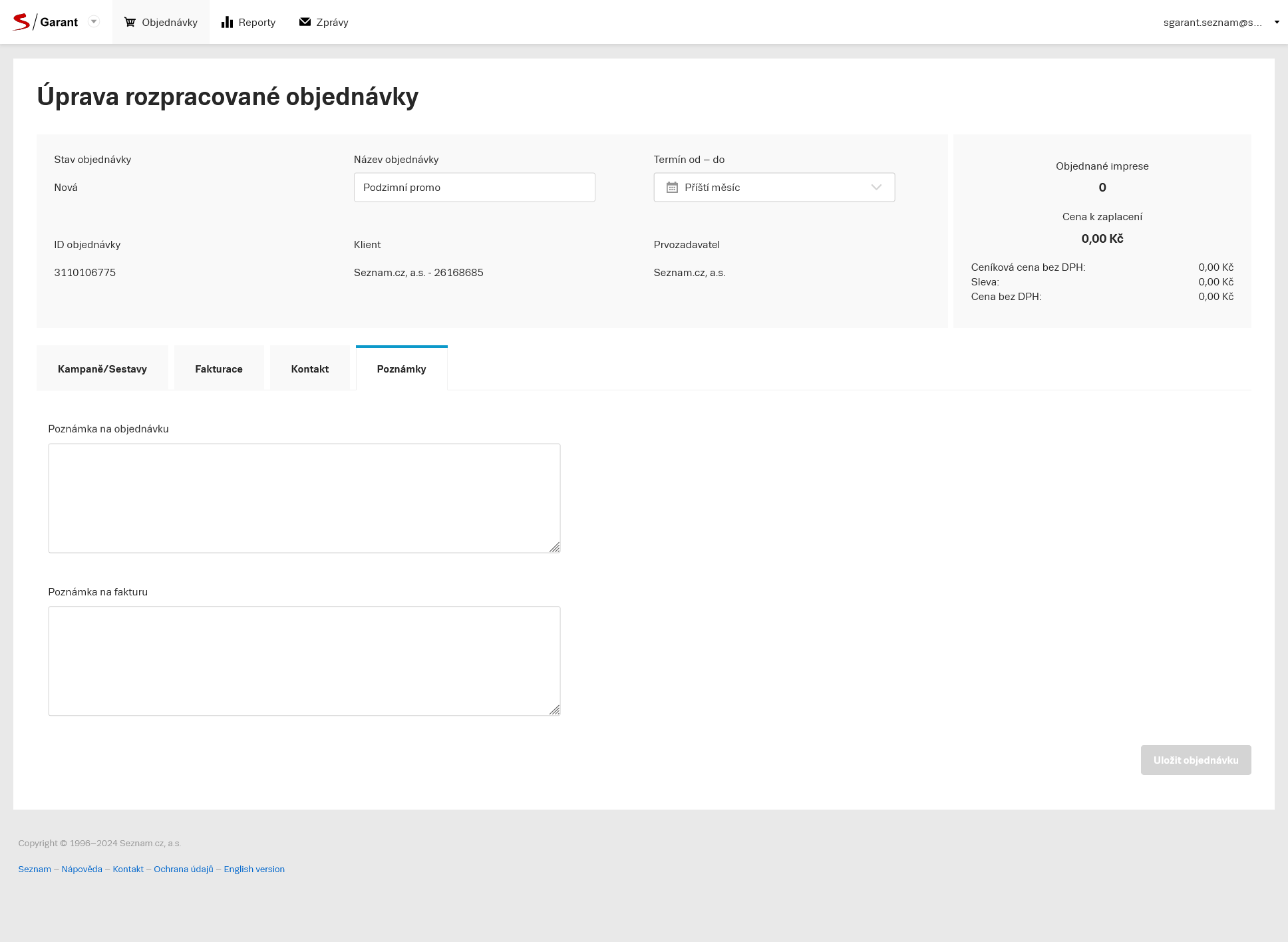The image size is (1288, 942).
Task: Open the Garant product switcher arrow
Action: (x=94, y=22)
